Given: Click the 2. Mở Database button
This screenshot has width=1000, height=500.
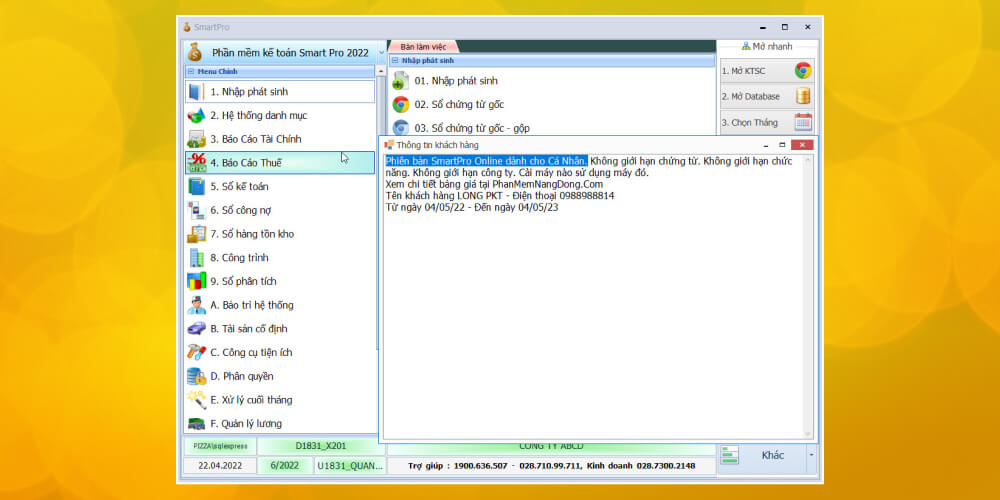Looking at the screenshot, I should [x=767, y=96].
